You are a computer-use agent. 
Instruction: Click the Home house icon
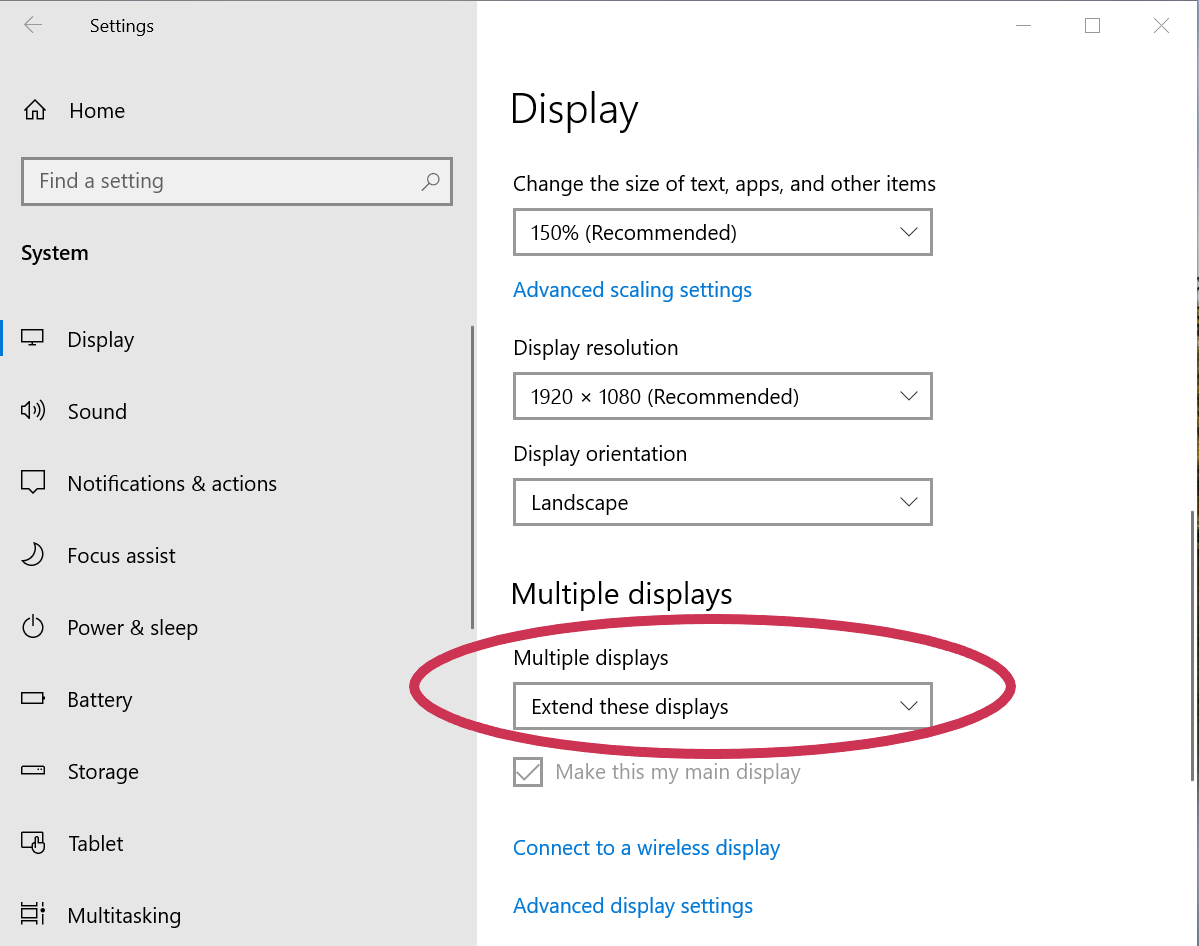34,111
